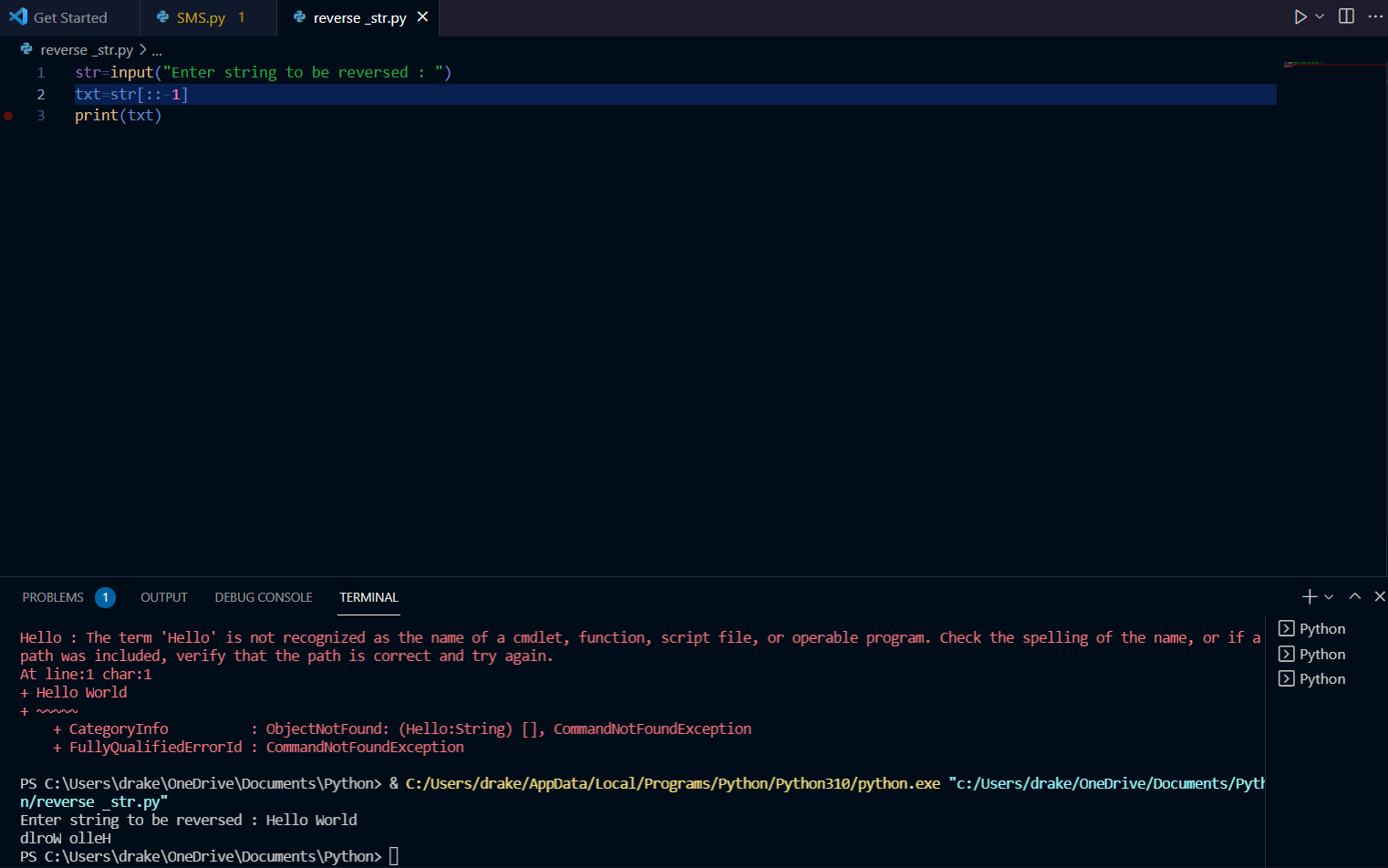This screenshot has width=1388, height=868.
Task: Click the breadcrumb chevron separator
Action: pos(142,49)
